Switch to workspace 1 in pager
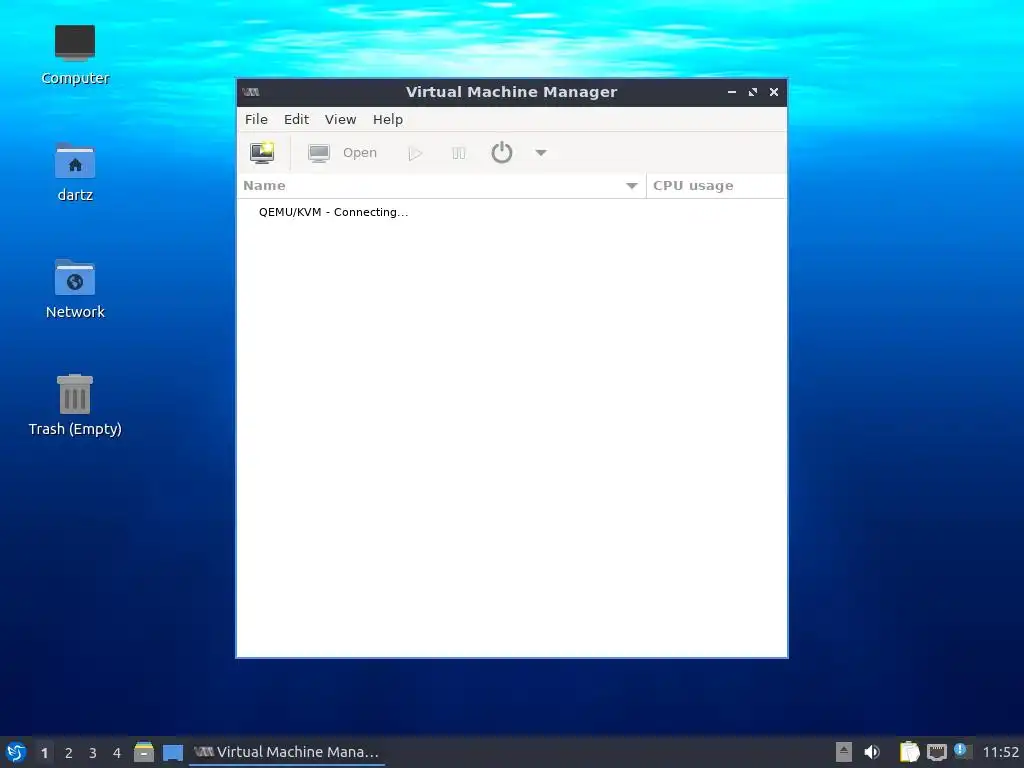 [x=44, y=753]
